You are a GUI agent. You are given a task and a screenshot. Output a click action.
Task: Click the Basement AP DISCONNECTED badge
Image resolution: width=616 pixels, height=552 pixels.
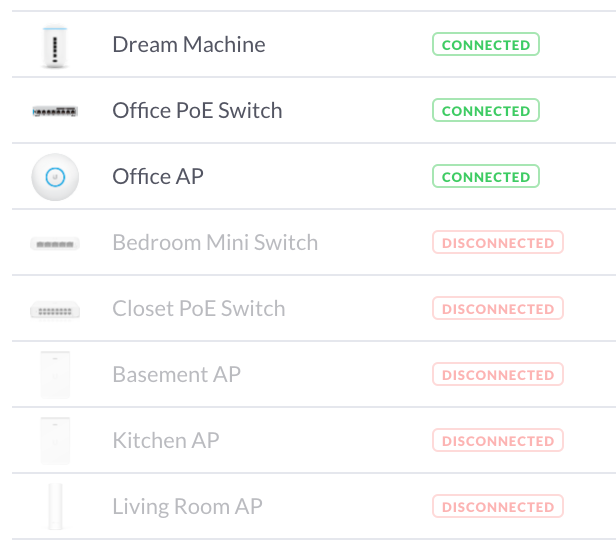pos(498,374)
